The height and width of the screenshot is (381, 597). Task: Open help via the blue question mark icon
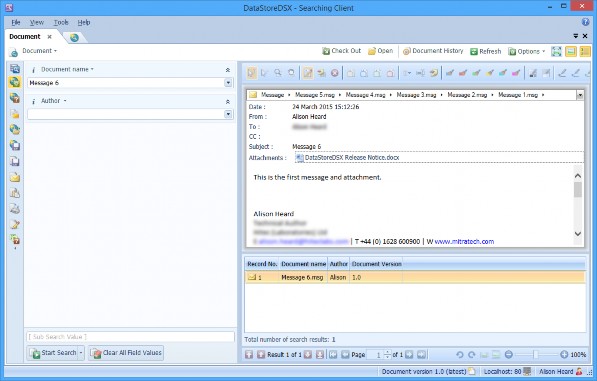(586, 22)
